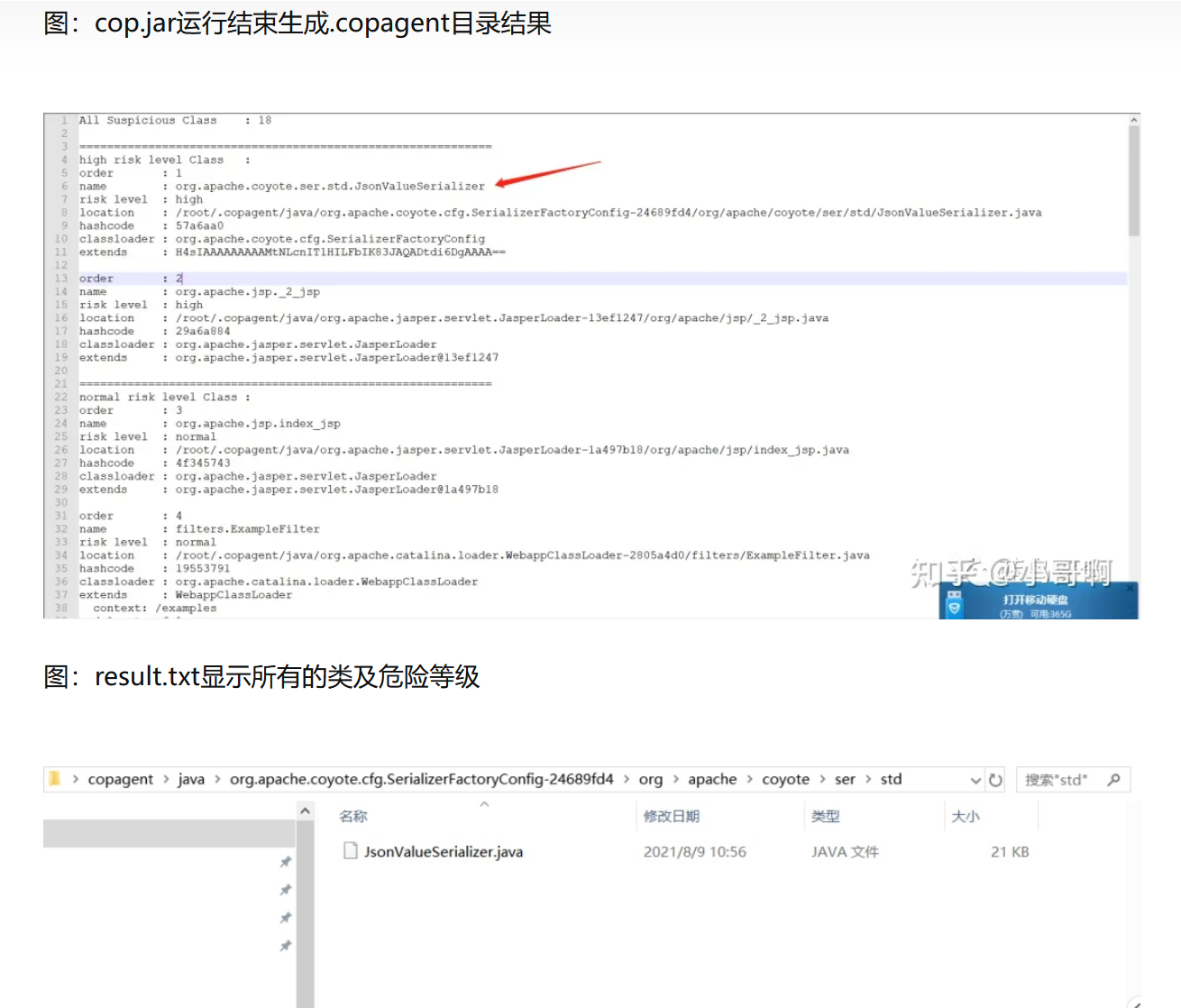The image size is (1181, 1008).
Task: Sort files by the 修改日期 column header
Action: pyautogui.click(x=671, y=816)
